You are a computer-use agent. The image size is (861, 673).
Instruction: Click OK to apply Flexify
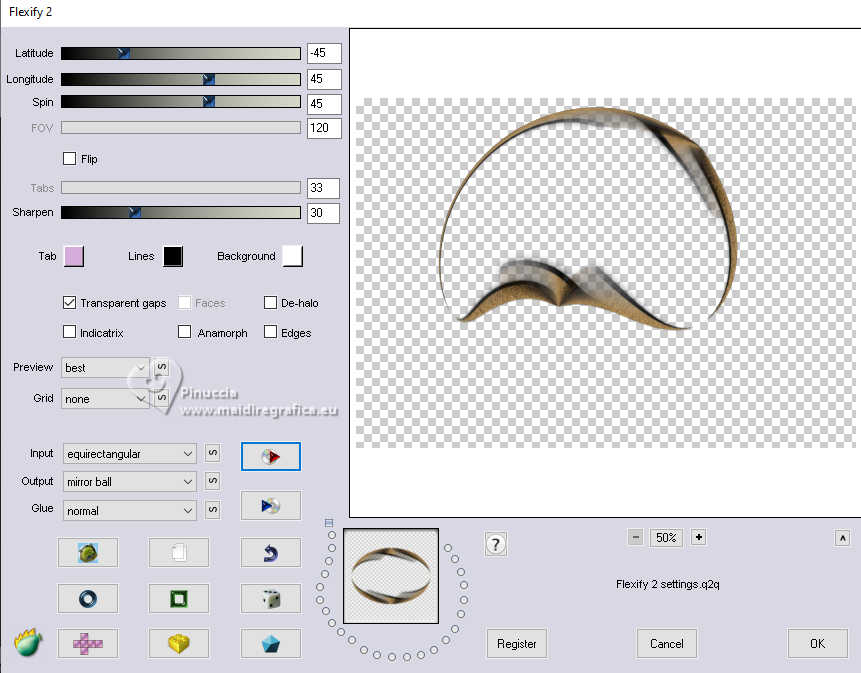818,643
